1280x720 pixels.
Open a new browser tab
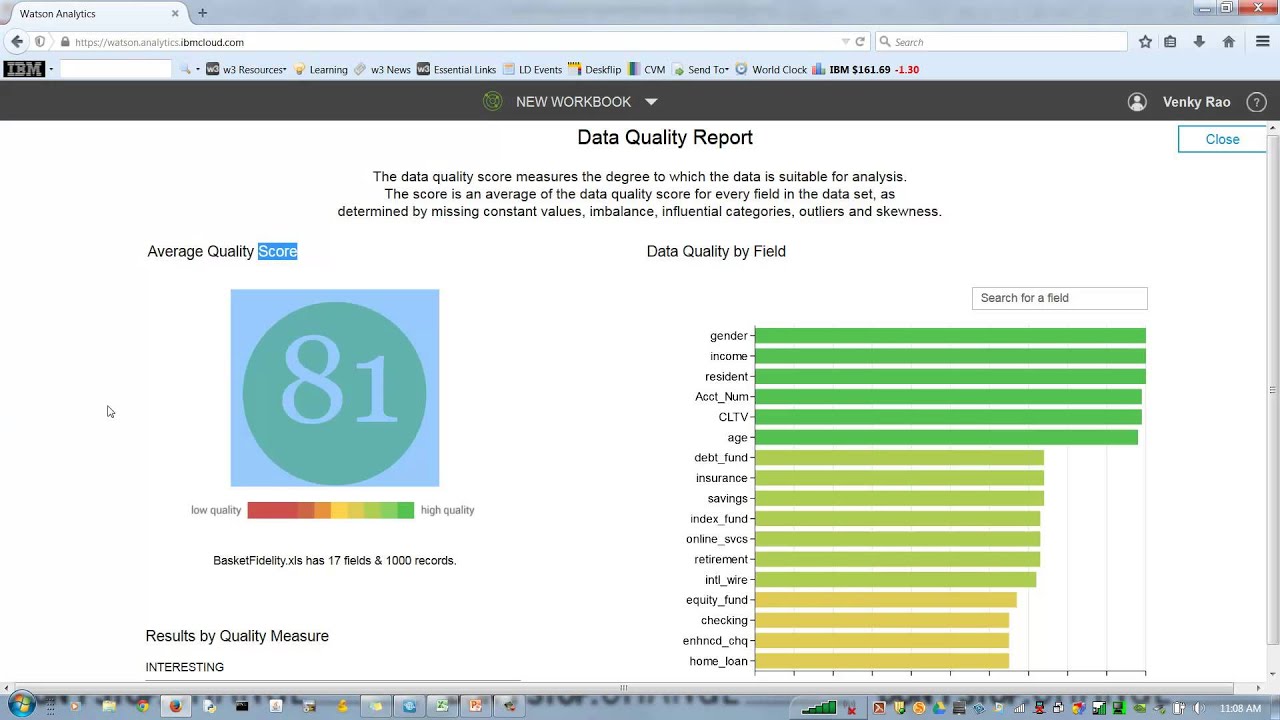coord(202,13)
